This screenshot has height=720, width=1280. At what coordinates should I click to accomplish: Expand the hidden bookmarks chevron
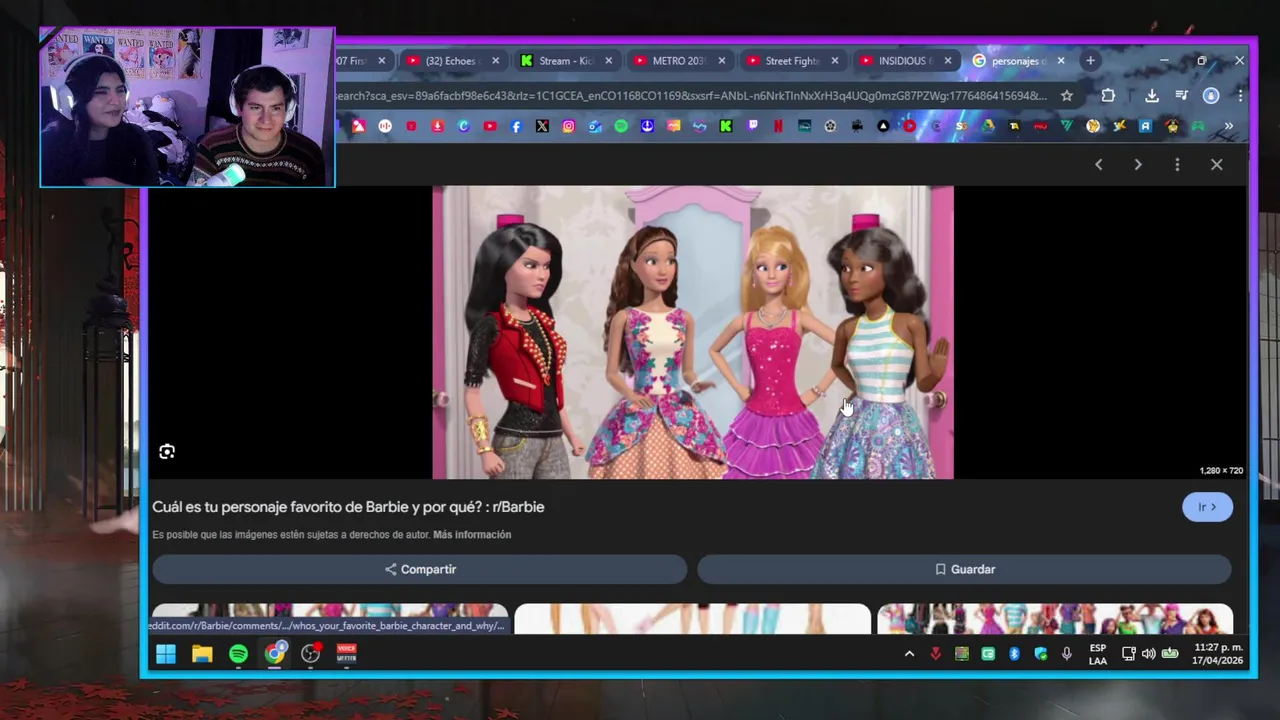point(1229,126)
